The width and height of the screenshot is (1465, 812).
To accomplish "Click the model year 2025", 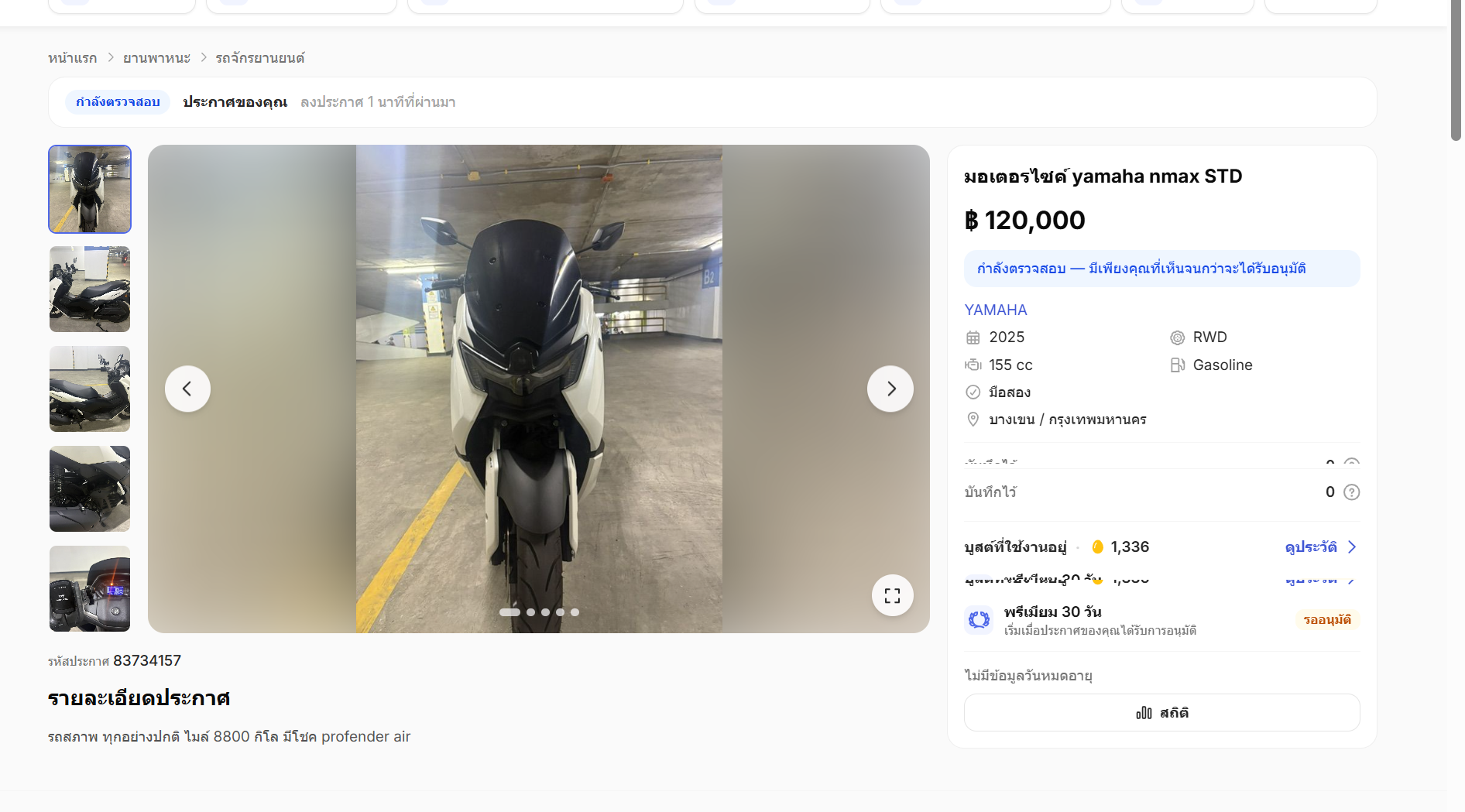I will pos(1007,337).
